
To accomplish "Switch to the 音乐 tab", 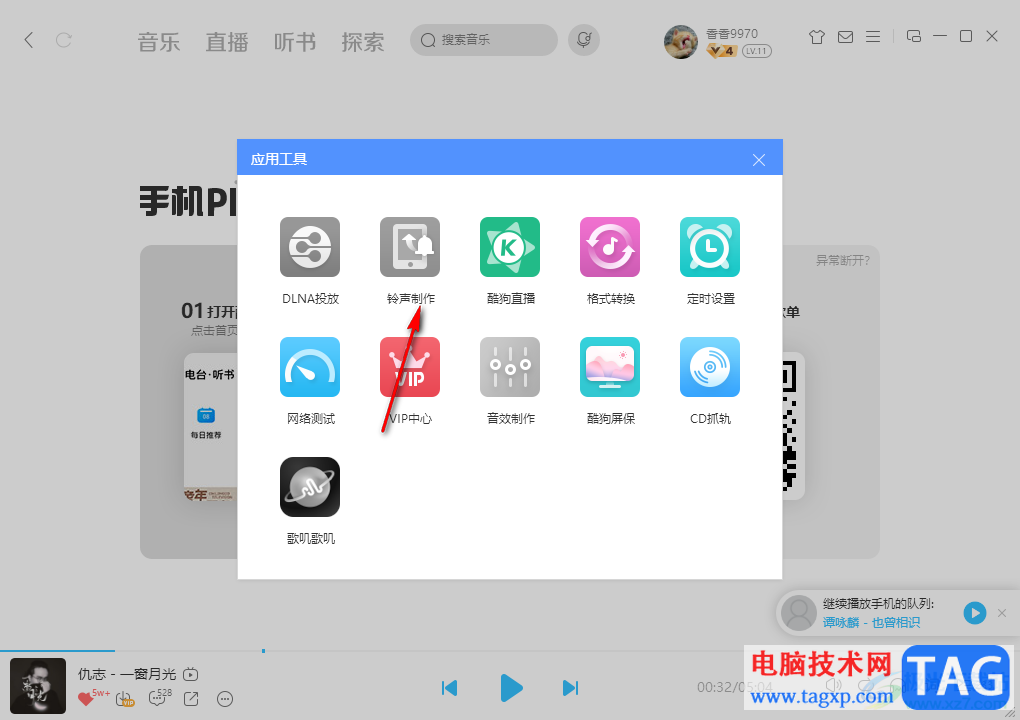I will [159, 42].
